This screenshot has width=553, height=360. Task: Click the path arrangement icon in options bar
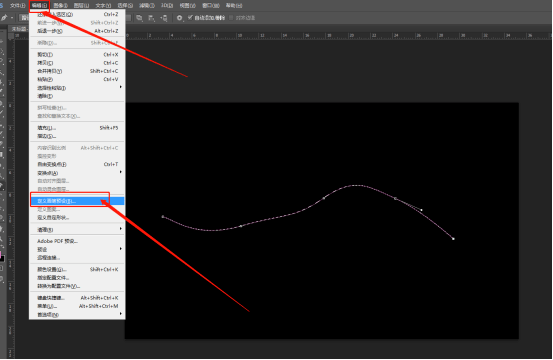click(x=164, y=18)
